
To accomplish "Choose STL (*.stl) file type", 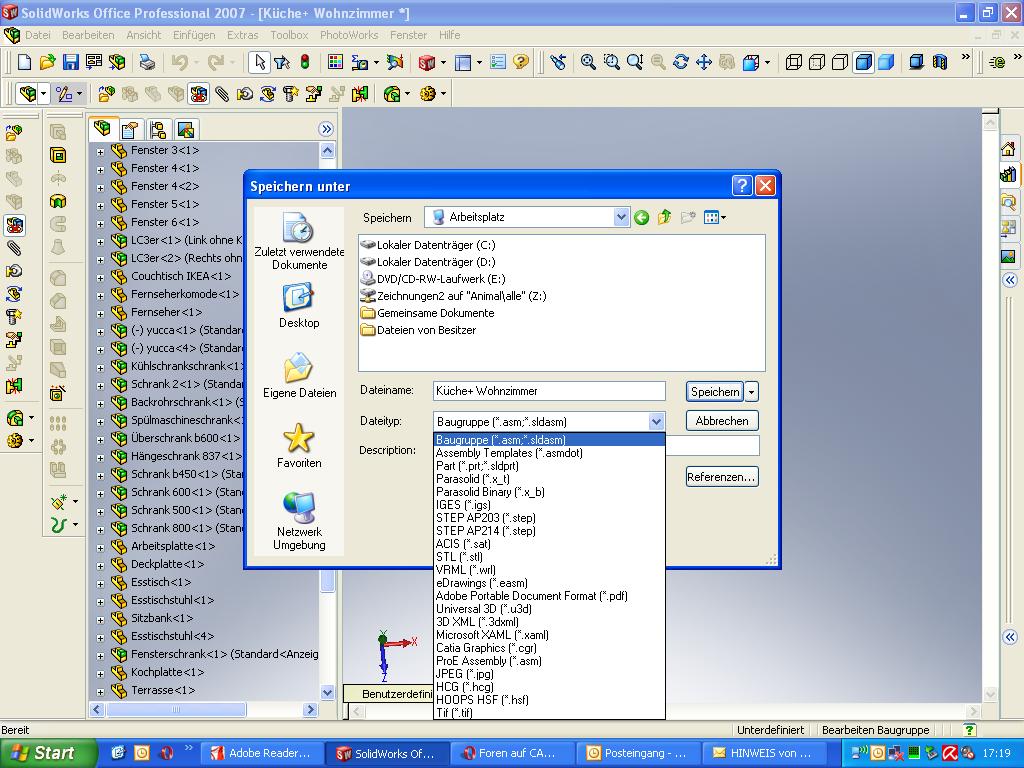I will point(549,556).
